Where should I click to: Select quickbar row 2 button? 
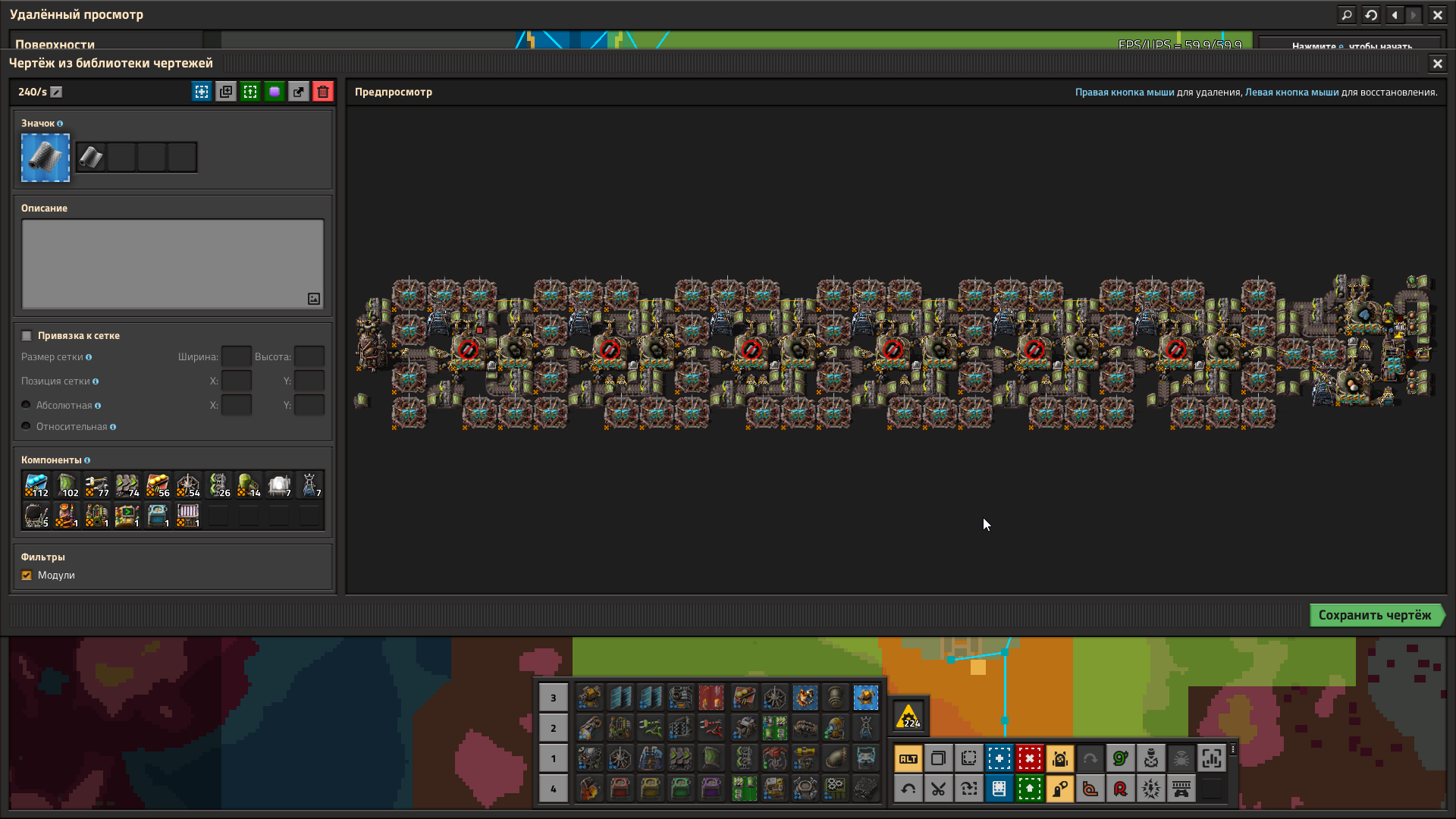click(554, 728)
